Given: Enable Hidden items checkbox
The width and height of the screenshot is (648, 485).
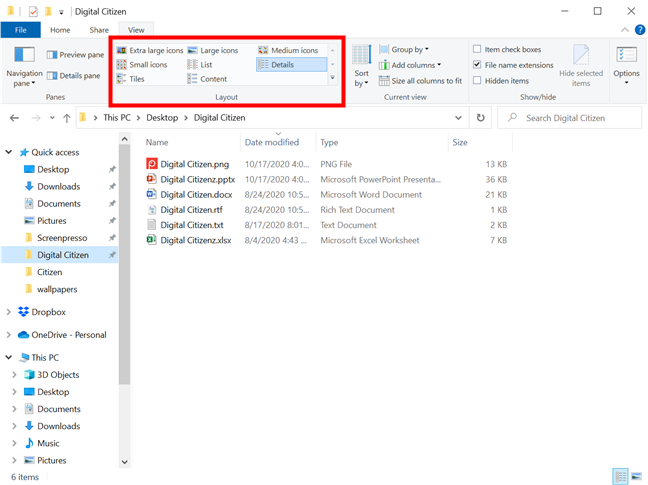Looking at the screenshot, I should point(477,81).
